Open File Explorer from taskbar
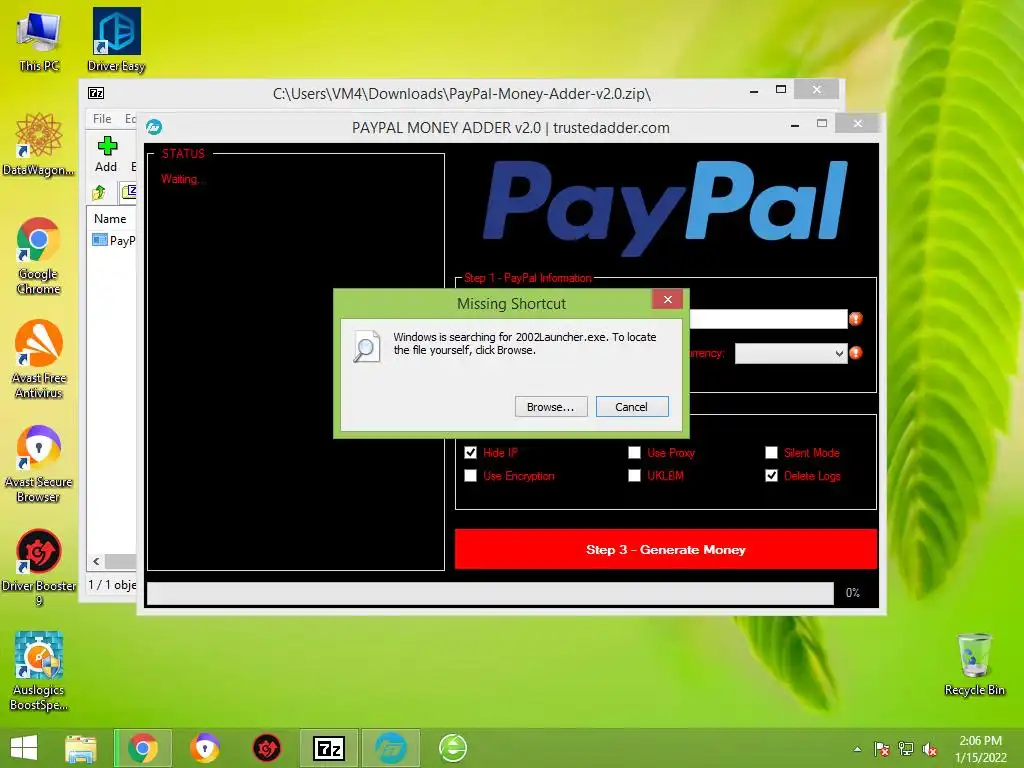This screenshot has height=768, width=1024. (x=81, y=748)
